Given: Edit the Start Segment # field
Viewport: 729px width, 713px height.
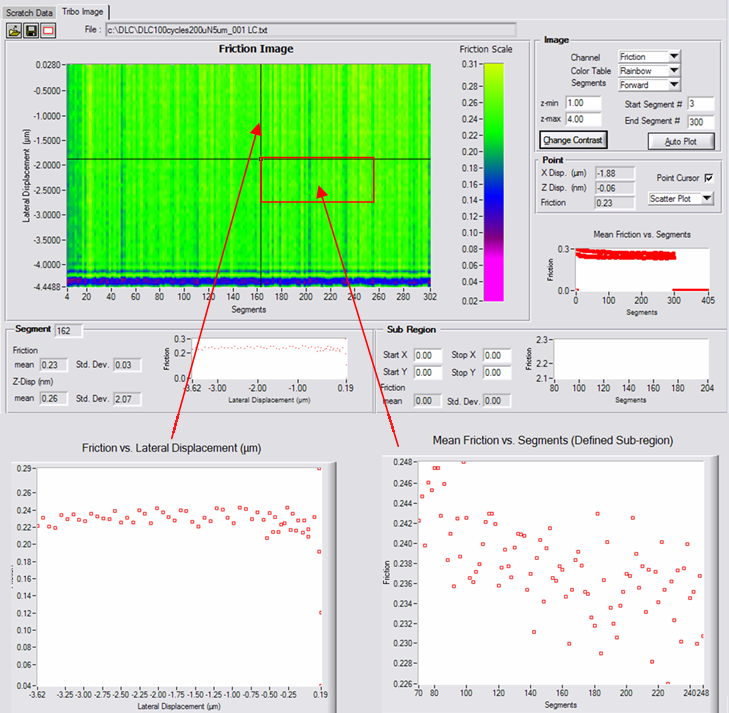Looking at the screenshot, I should pyautogui.click(x=701, y=104).
